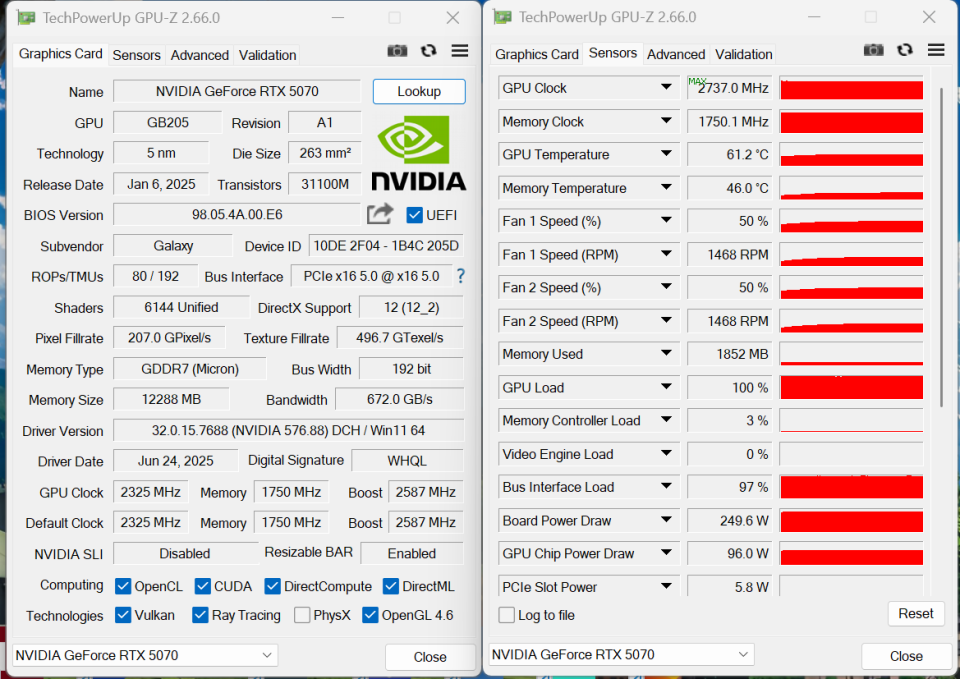Viewport: 960px width, 679px height.
Task: Click the GPU Clock red graph
Action: (851, 88)
